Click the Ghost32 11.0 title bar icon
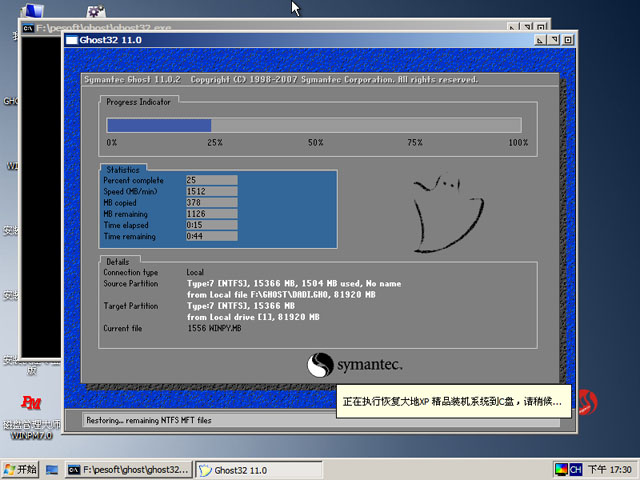The height and width of the screenshot is (480, 640). pos(72,40)
